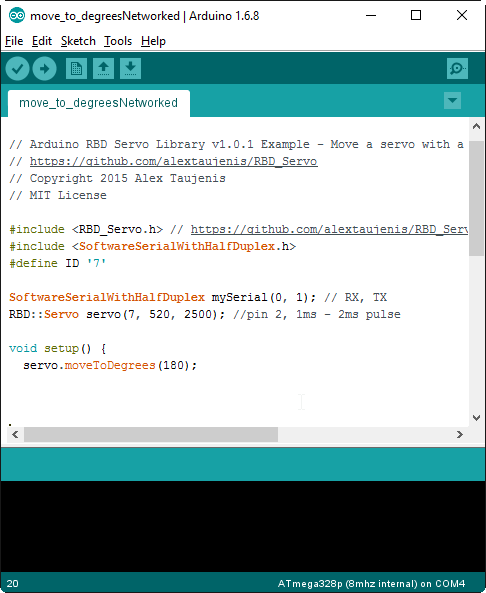Click '#include <SoftwareSerialWithHalfDuplex.h>' line
Image resolution: width=486 pixels, height=593 pixels.
click(152, 246)
